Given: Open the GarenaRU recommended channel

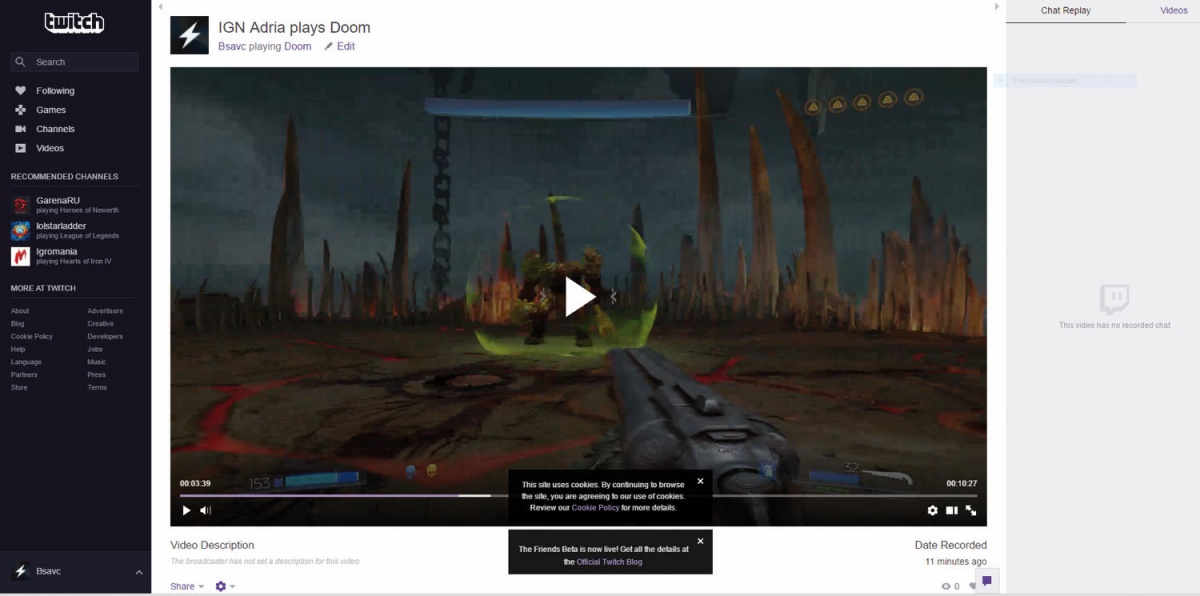Looking at the screenshot, I should click(58, 200).
